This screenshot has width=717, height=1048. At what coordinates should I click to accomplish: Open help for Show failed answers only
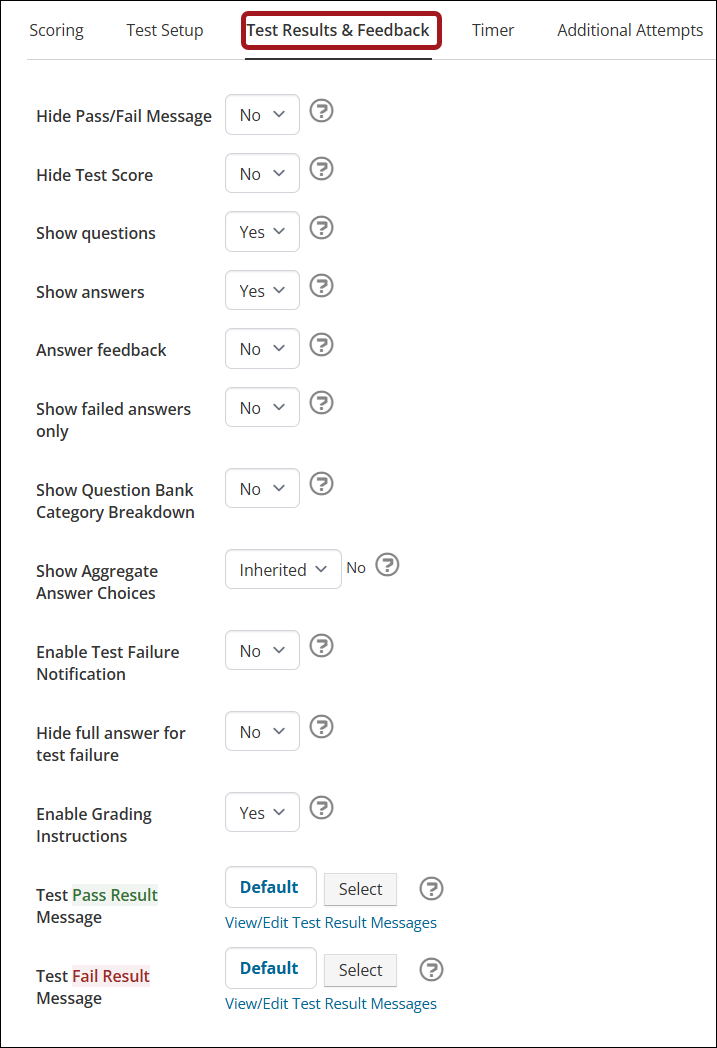(321, 403)
